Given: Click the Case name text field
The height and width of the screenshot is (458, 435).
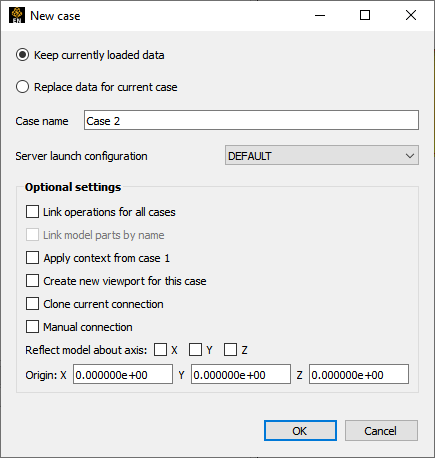Looking at the screenshot, I should tap(251, 120).
